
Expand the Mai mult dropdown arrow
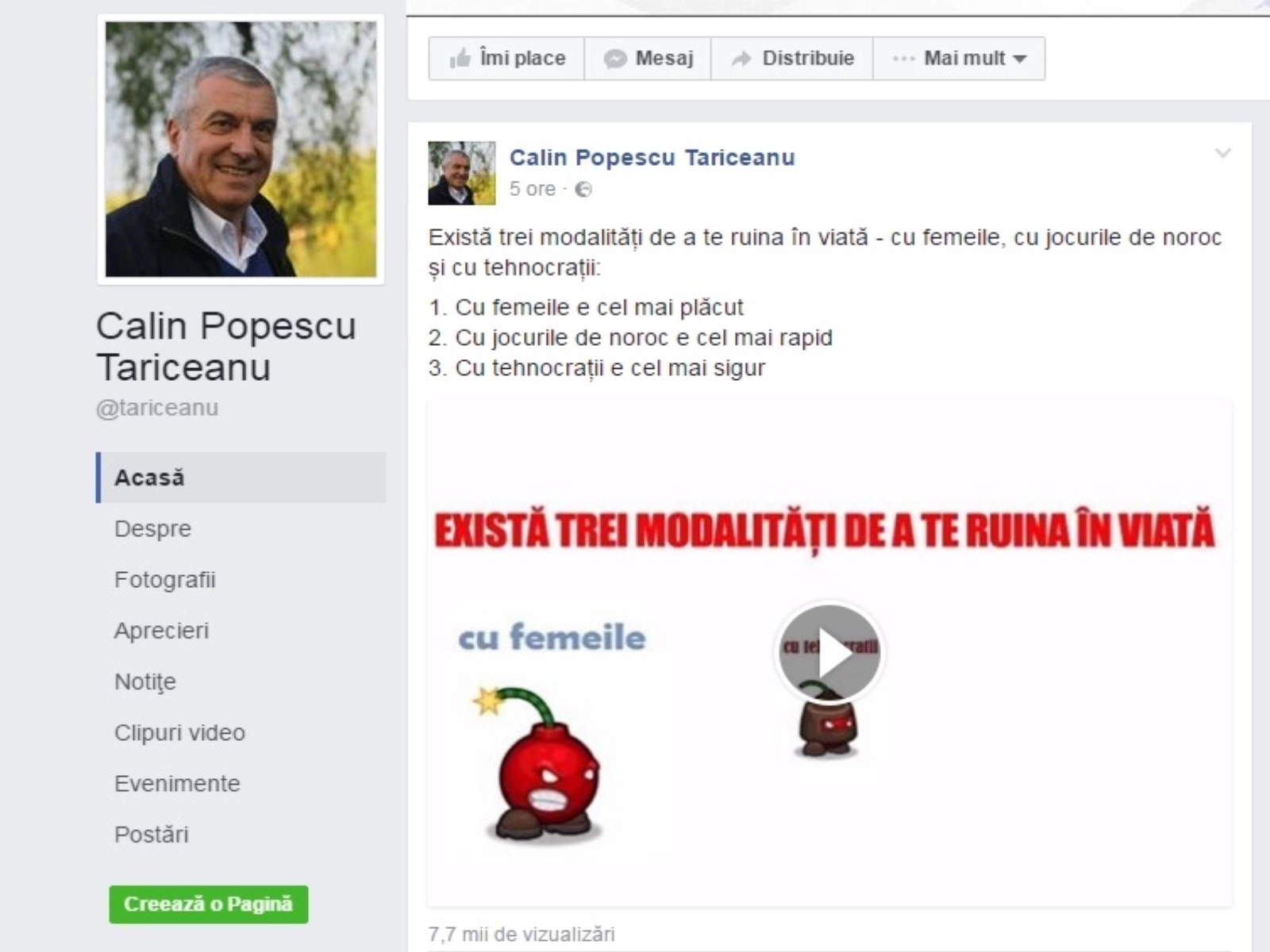click(x=1020, y=59)
